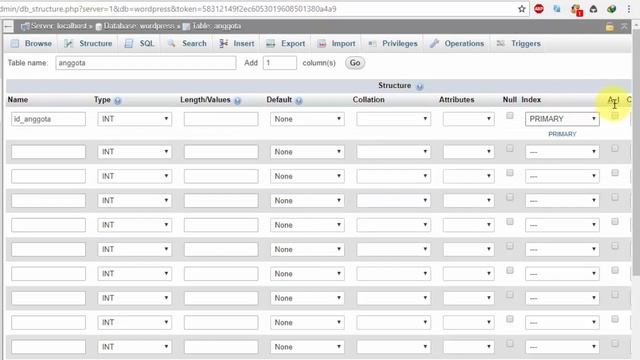Click the Triggers tab icon
The image size is (640, 360).
501,43
